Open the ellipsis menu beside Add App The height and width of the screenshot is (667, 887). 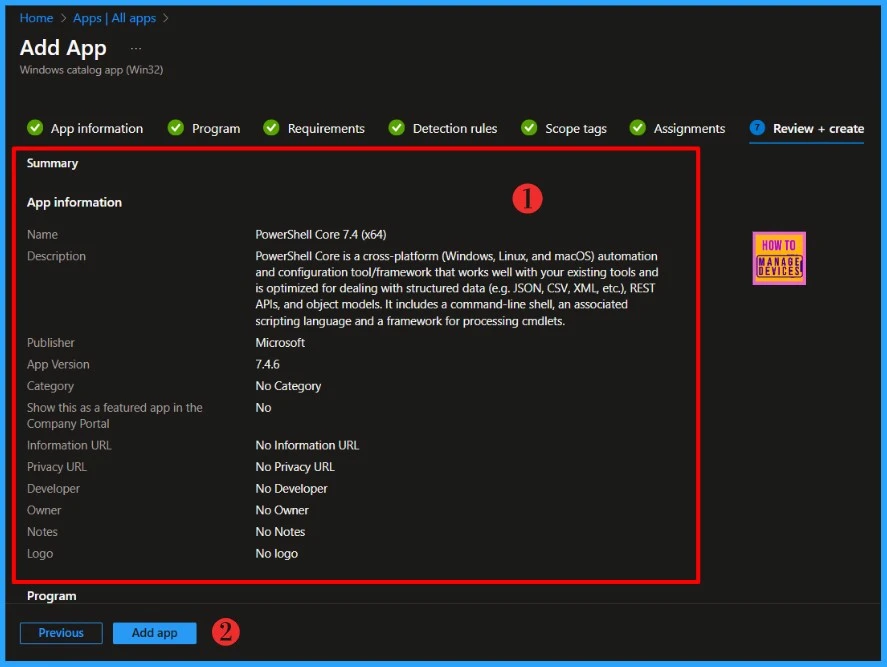136,49
